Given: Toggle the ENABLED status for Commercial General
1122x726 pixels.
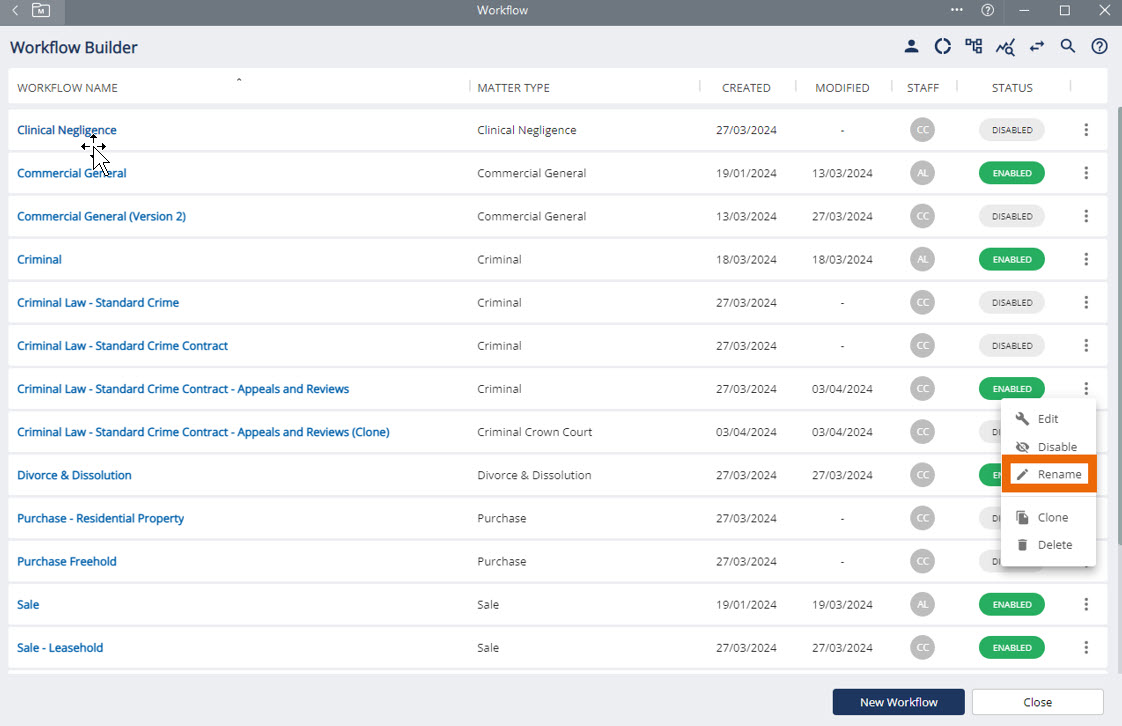Looking at the screenshot, I should coord(1011,173).
